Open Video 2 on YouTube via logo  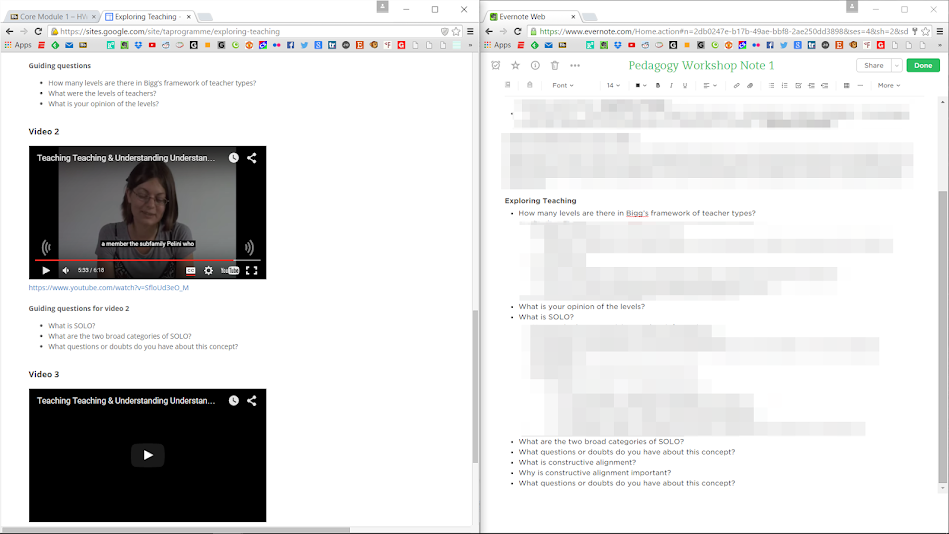[230, 271]
